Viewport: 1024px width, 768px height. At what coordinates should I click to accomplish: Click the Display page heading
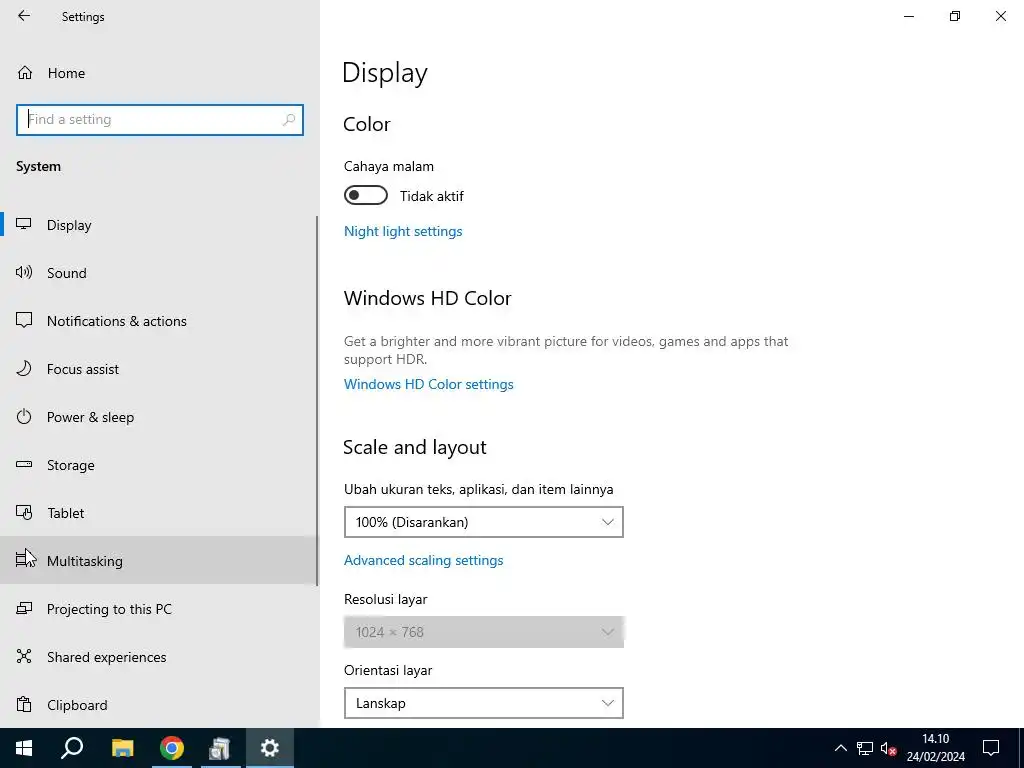click(x=385, y=73)
